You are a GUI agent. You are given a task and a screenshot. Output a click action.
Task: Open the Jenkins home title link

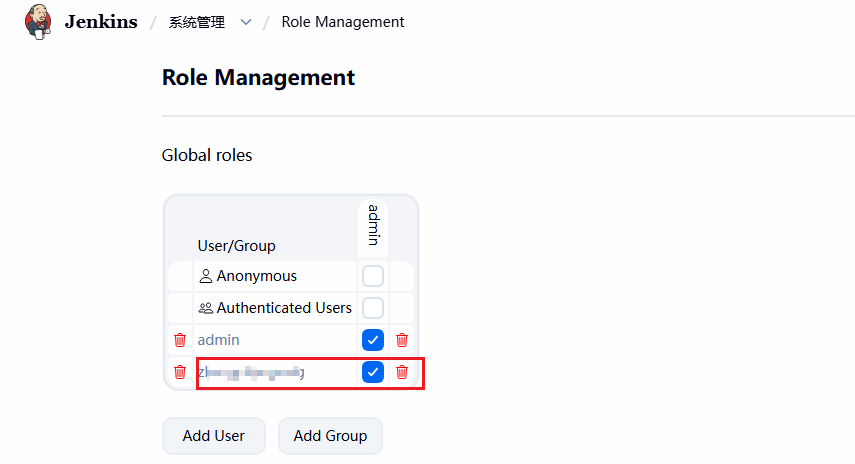point(101,22)
